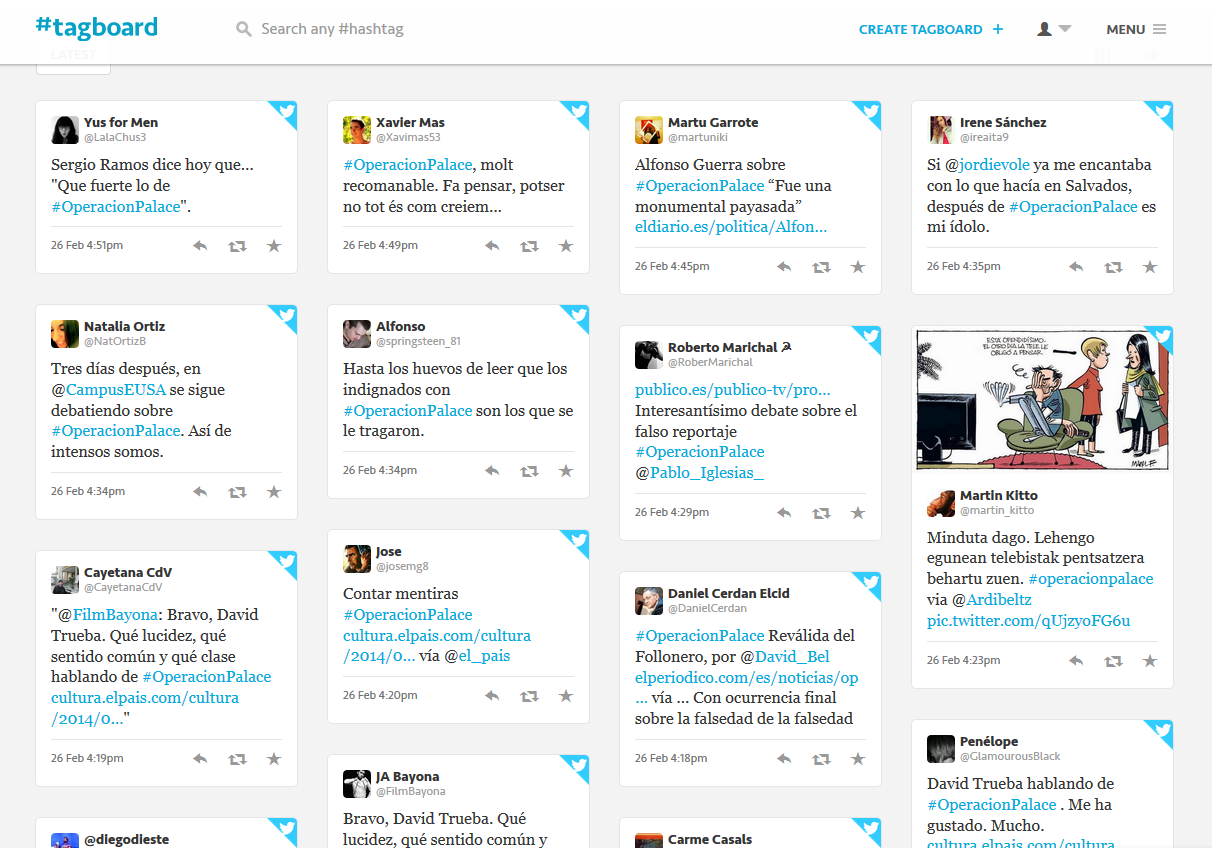The height and width of the screenshot is (848, 1212).
Task: Retweet Natalia Ortiz's tweet
Action: (x=237, y=492)
